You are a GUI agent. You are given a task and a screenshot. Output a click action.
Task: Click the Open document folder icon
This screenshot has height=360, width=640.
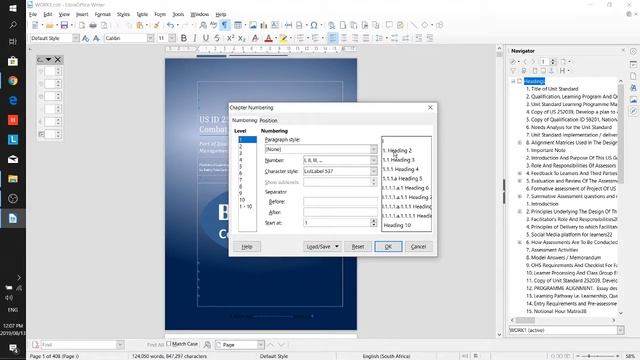coord(50,25)
